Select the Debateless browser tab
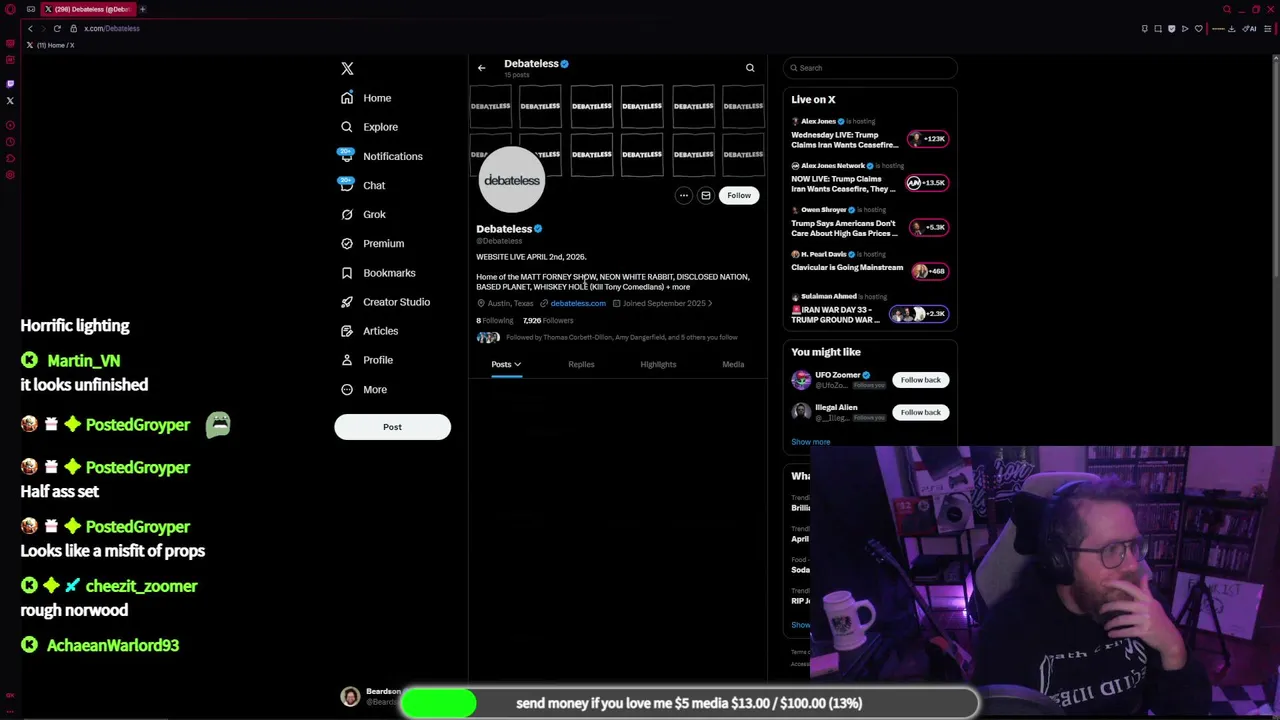Viewport: 1280px width, 720px height. tap(87, 9)
